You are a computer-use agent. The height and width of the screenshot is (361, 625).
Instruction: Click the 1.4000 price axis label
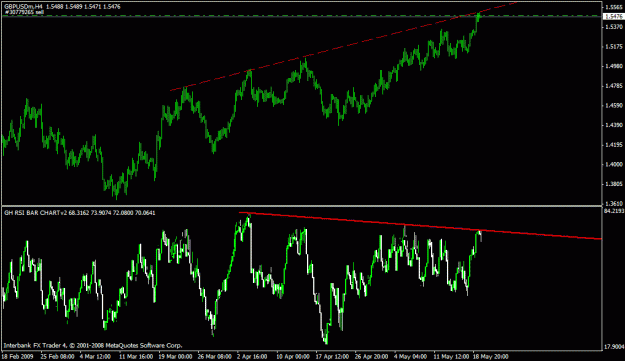(614, 164)
